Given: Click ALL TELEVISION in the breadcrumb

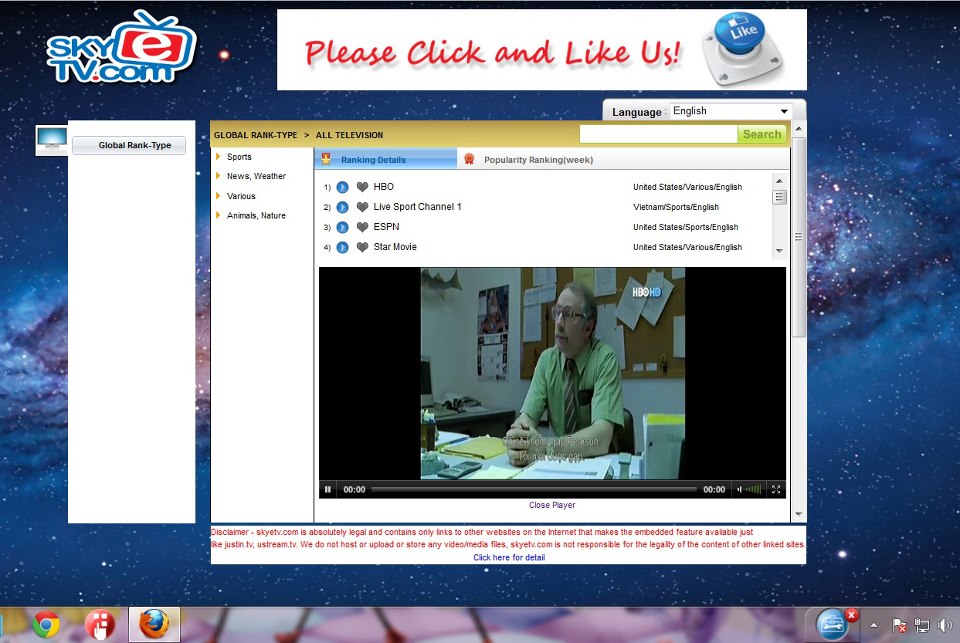Looking at the screenshot, I should pos(349,135).
